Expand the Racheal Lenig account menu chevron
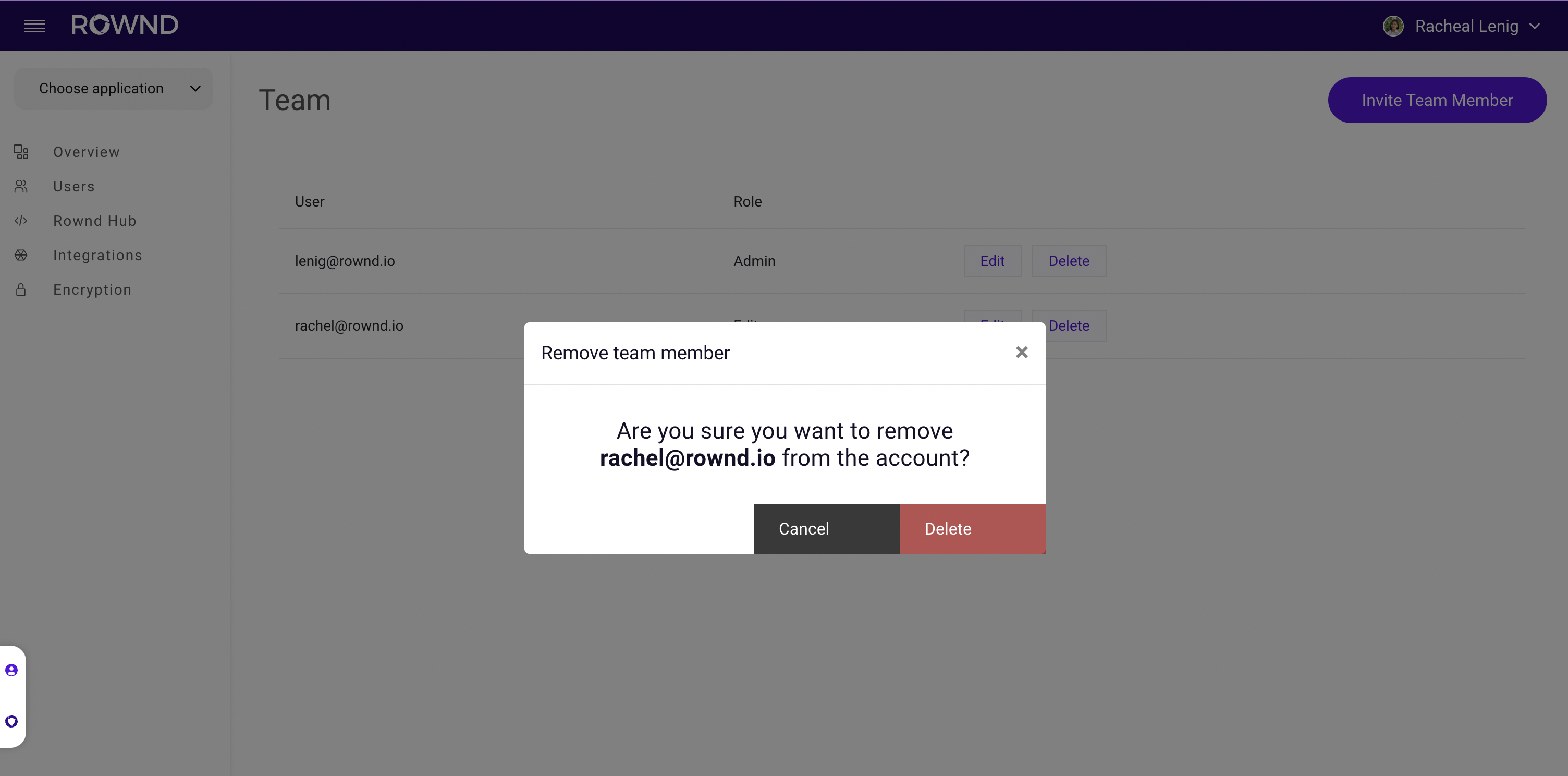 tap(1535, 26)
